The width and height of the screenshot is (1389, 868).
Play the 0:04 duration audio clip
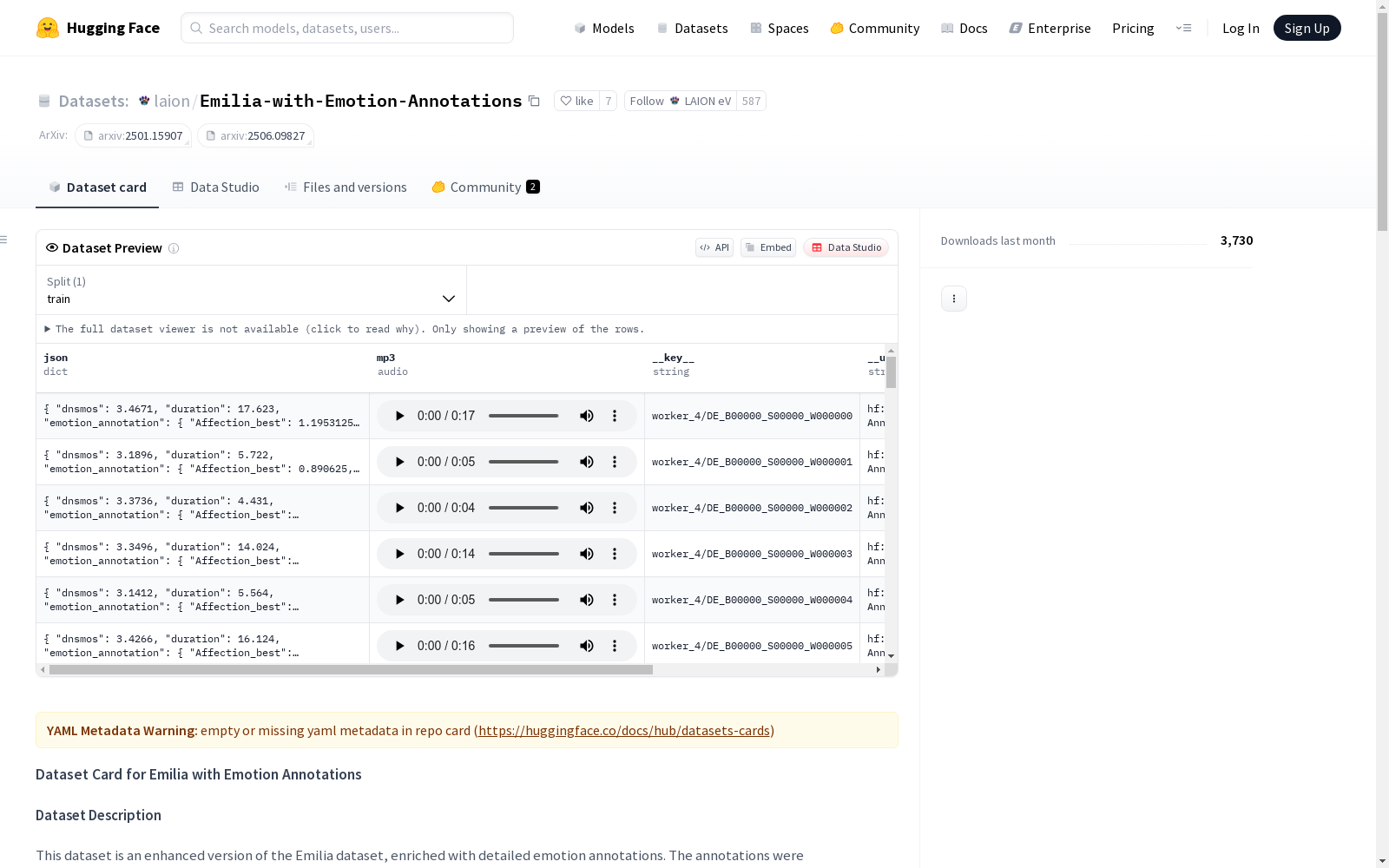pos(399,508)
